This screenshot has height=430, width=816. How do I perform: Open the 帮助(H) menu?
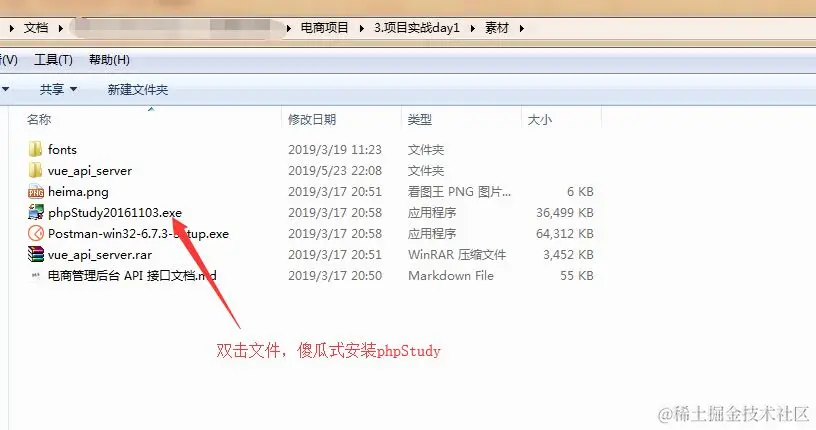109,60
